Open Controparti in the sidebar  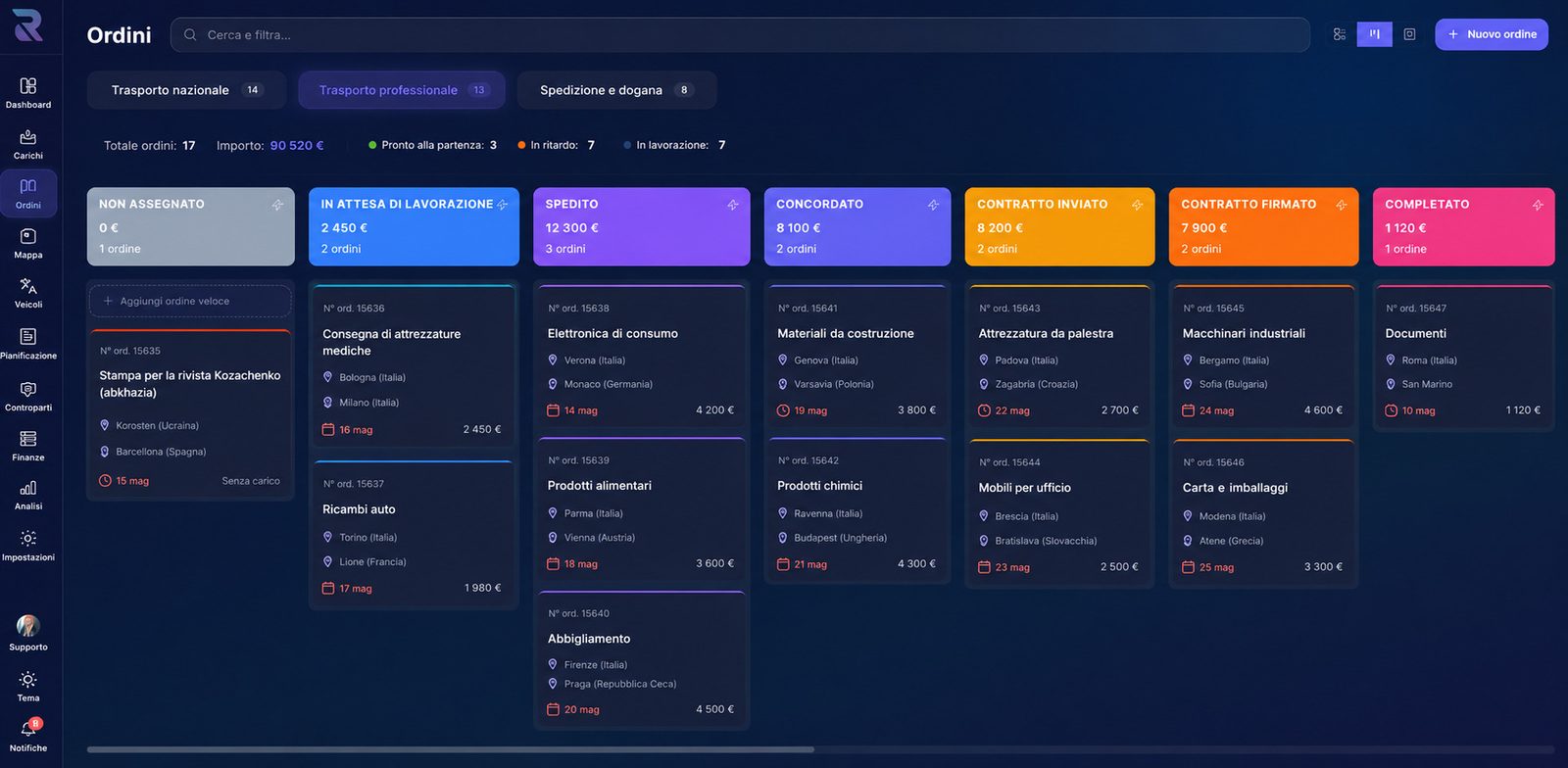click(27, 396)
